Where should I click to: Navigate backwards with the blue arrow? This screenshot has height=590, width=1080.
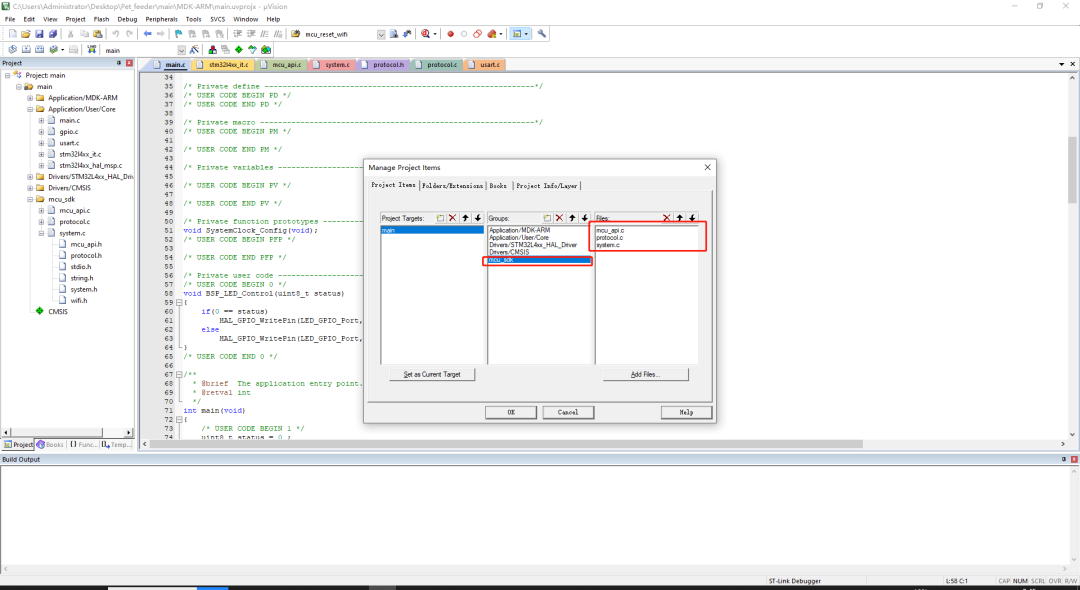(x=147, y=34)
